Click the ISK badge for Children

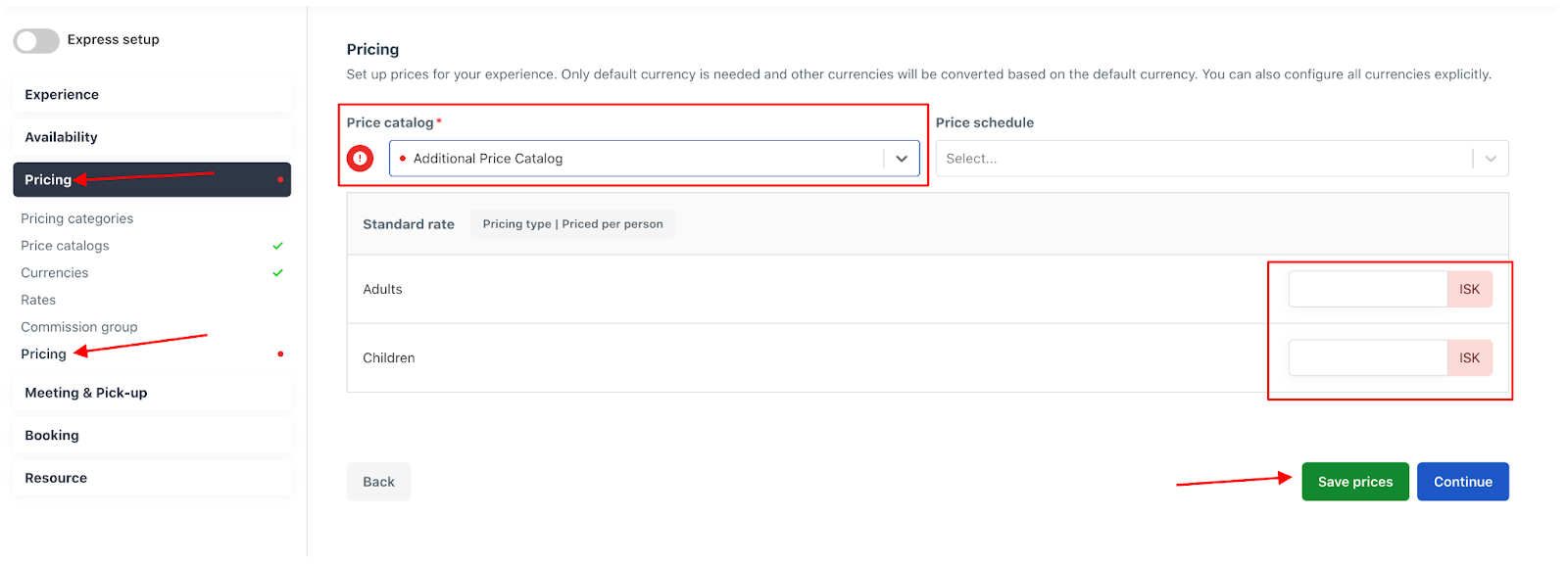(x=1469, y=357)
